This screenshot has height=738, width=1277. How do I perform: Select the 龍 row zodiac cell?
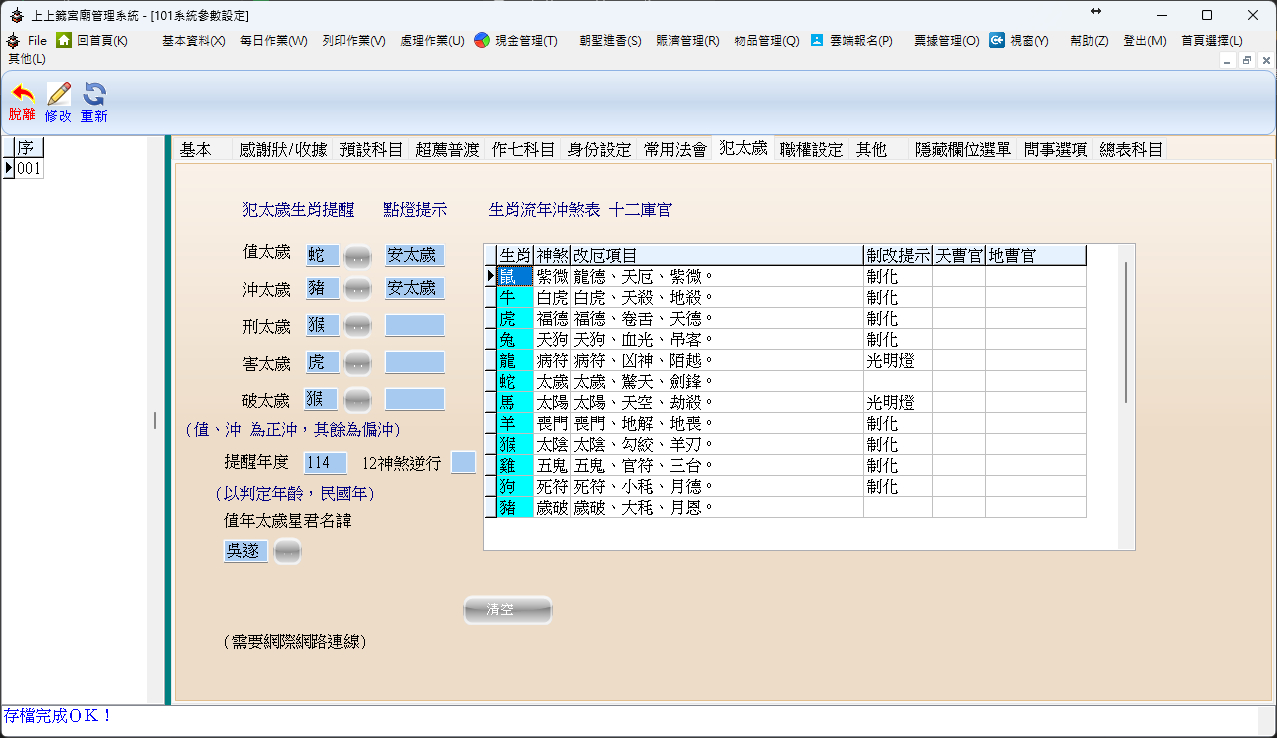coord(514,361)
